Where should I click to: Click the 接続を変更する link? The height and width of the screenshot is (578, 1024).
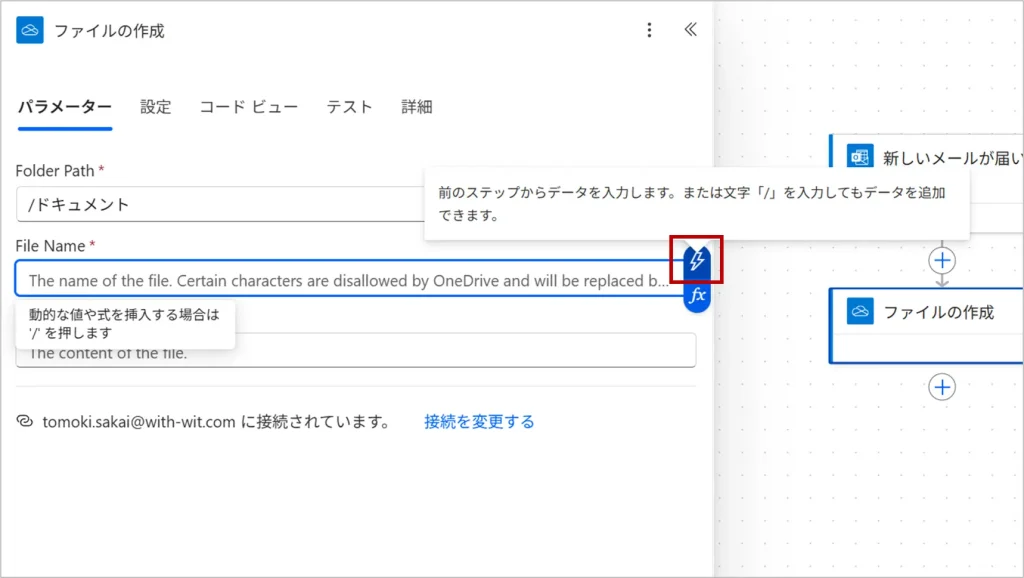click(x=479, y=422)
